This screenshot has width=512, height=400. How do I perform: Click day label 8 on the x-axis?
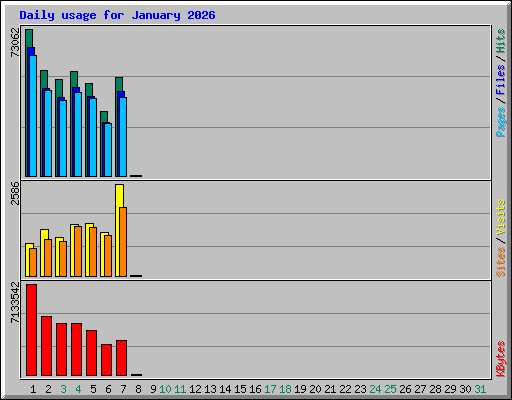pyautogui.click(x=138, y=389)
